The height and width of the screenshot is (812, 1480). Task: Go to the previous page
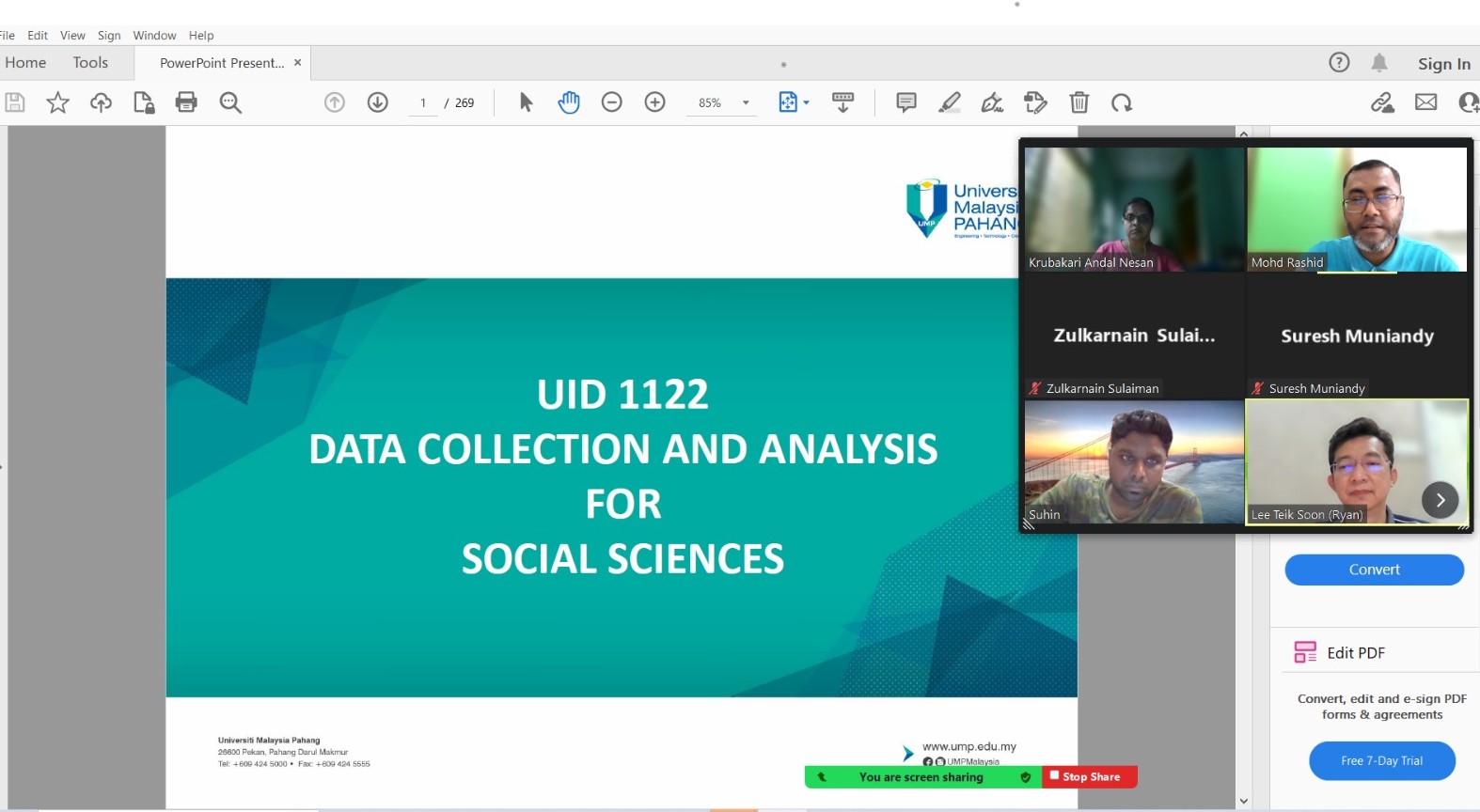(x=335, y=102)
